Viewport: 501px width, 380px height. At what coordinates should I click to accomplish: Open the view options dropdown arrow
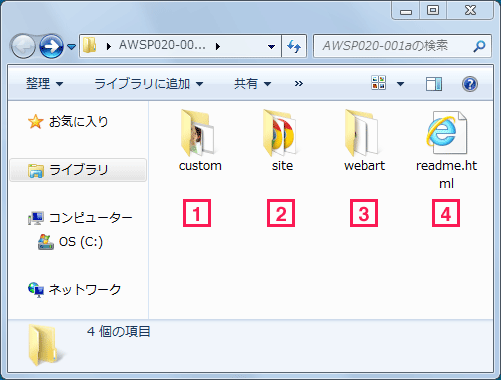[400, 84]
